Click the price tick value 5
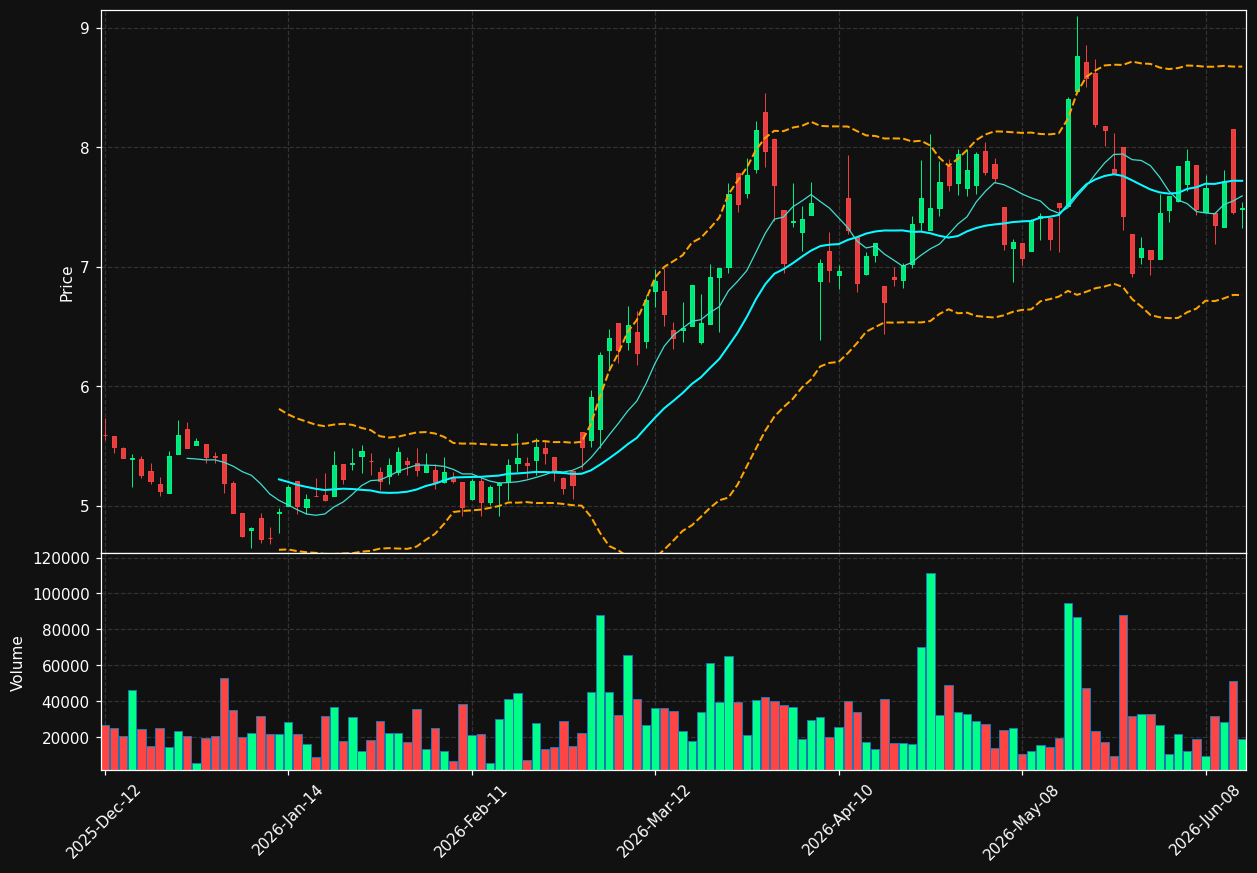1257x873 pixels. pyautogui.click(x=85, y=506)
